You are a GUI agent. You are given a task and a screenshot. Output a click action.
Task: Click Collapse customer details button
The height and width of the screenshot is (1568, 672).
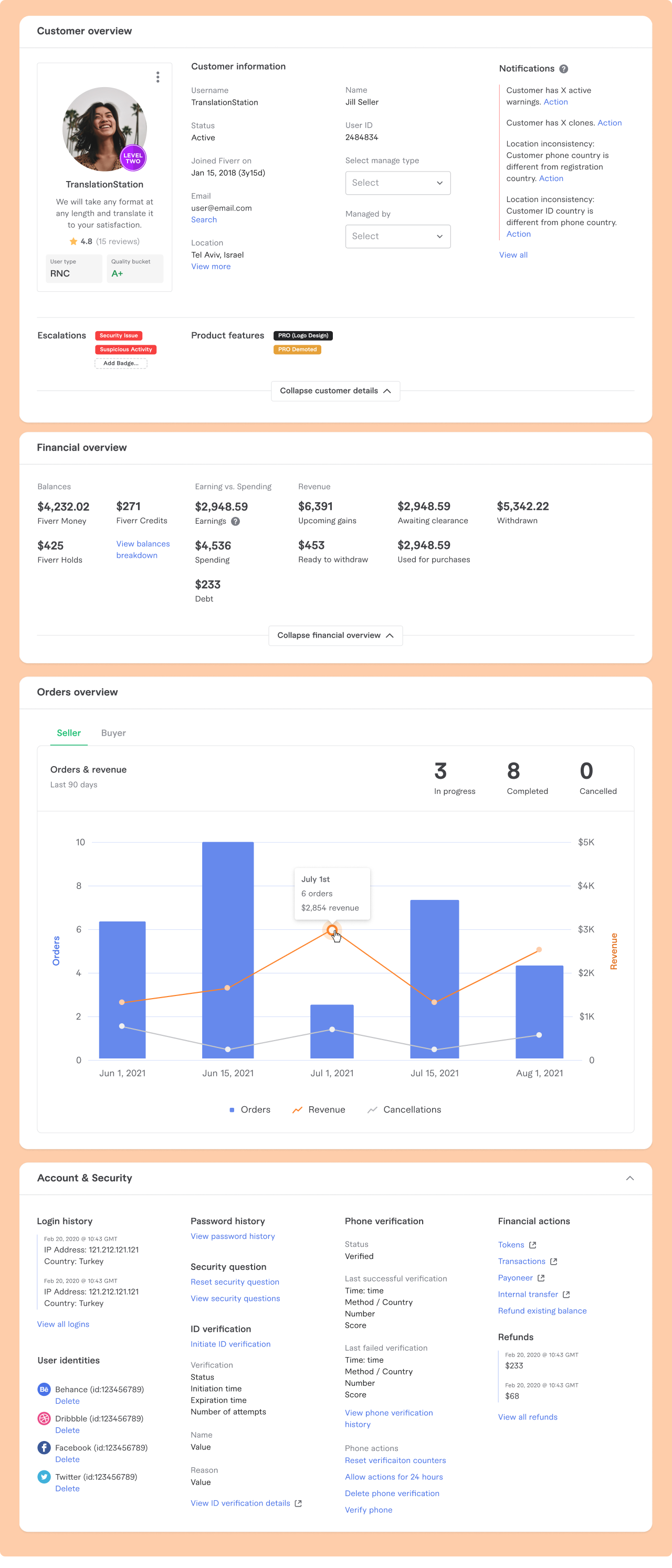335,391
